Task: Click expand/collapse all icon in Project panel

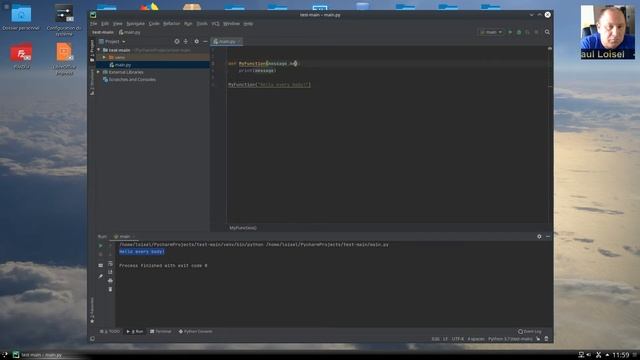Action: pyautogui.click(x=186, y=42)
